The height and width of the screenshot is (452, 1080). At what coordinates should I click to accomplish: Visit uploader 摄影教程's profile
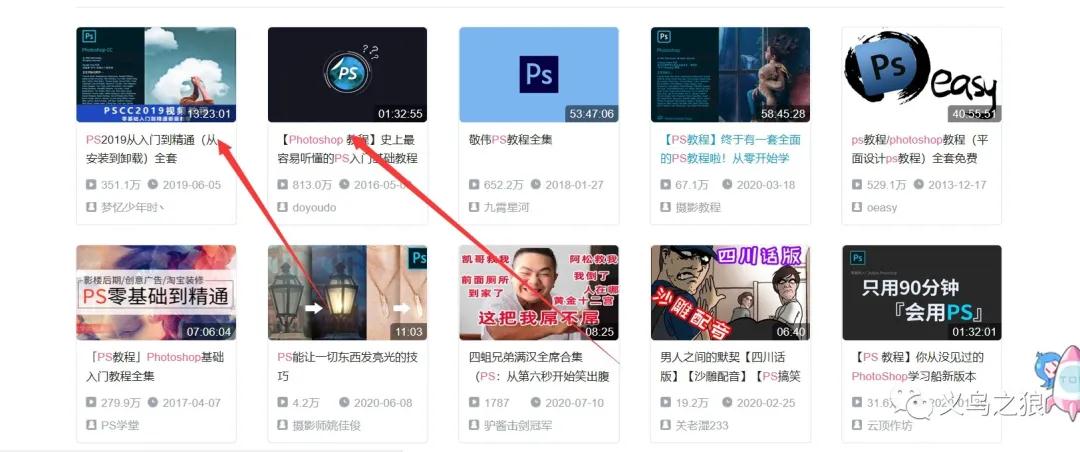coord(697,207)
